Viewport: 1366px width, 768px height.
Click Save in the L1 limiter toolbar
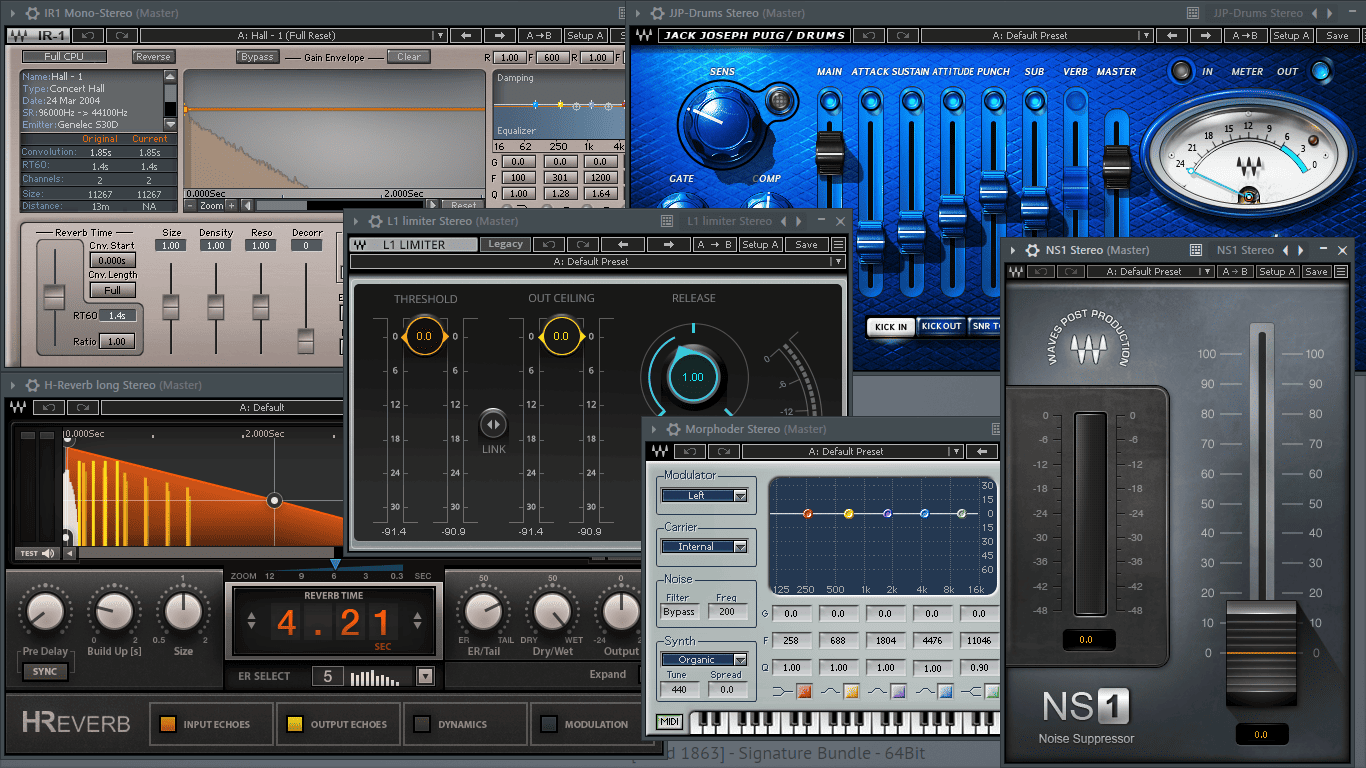[x=806, y=244]
